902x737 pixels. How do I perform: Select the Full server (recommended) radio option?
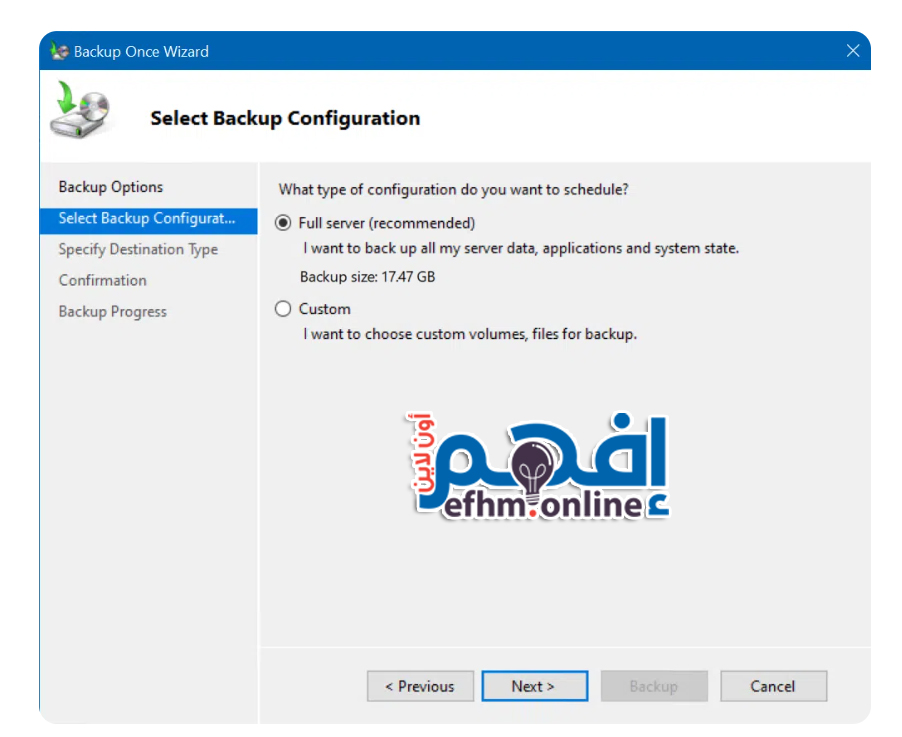pos(283,223)
